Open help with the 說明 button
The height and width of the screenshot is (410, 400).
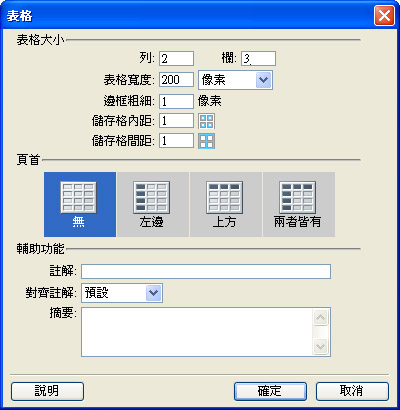(47, 391)
